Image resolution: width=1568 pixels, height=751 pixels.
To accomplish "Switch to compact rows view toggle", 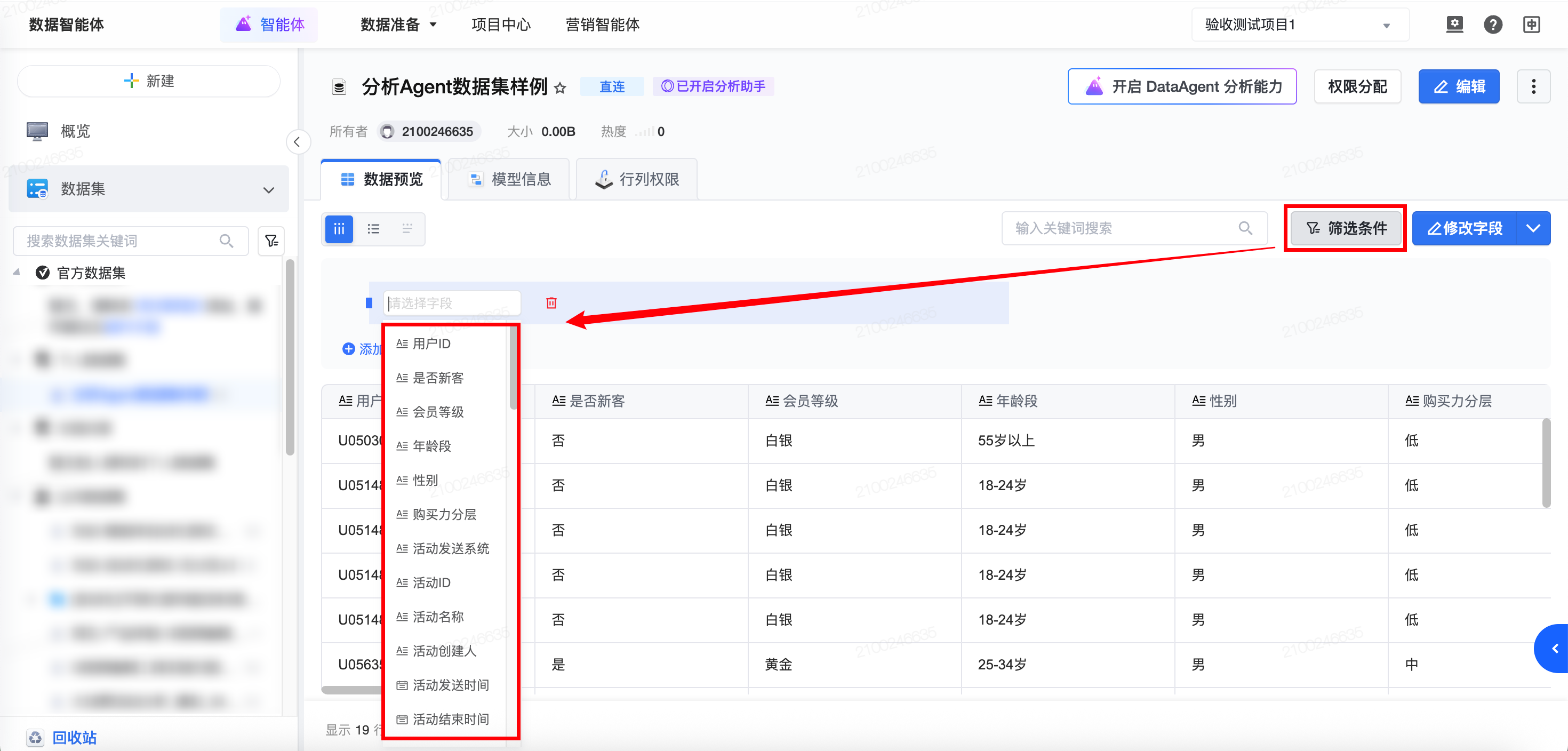I will click(x=407, y=229).
